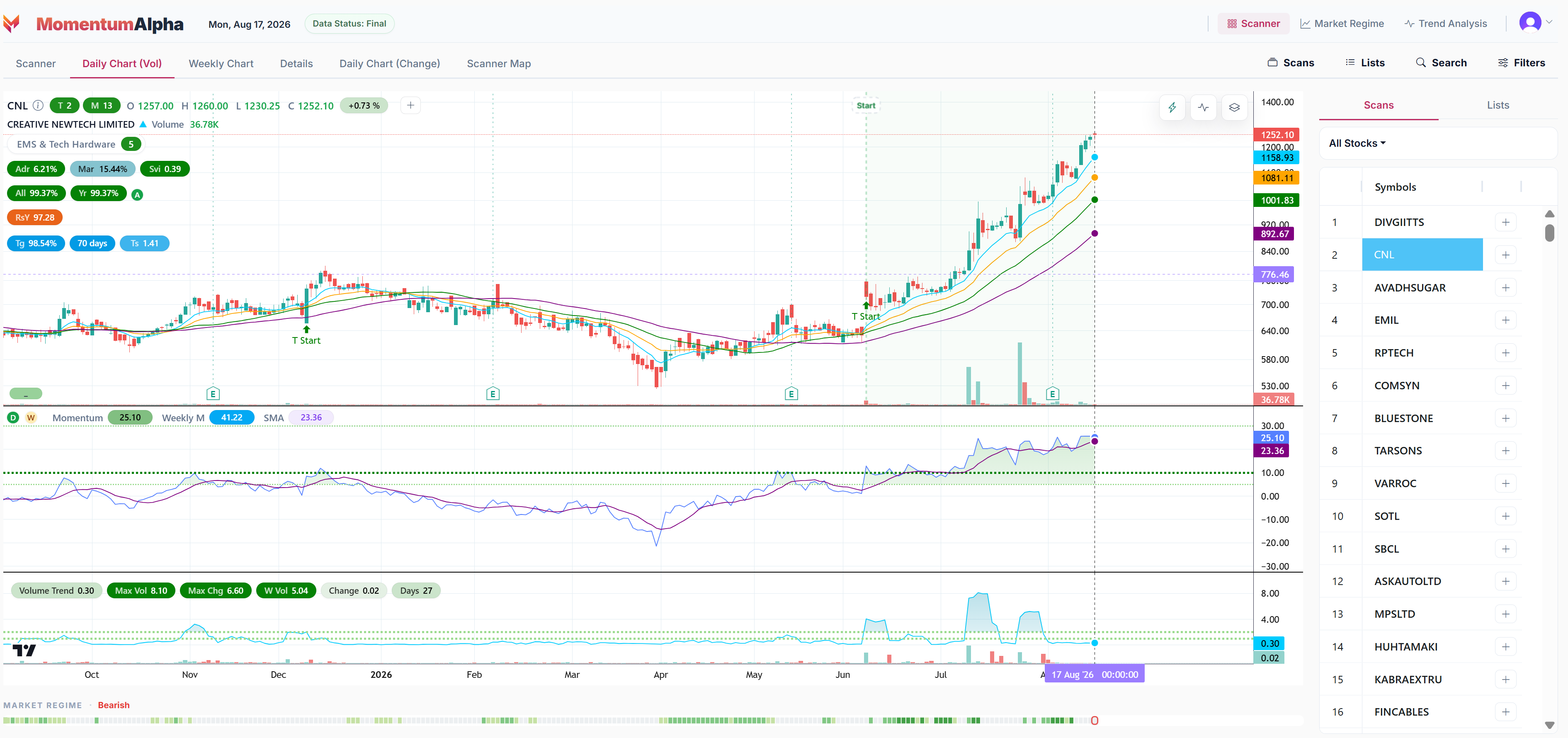Switch to the Scanner tab
Image resolution: width=1568 pixels, height=738 pixels.
pyautogui.click(x=35, y=63)
